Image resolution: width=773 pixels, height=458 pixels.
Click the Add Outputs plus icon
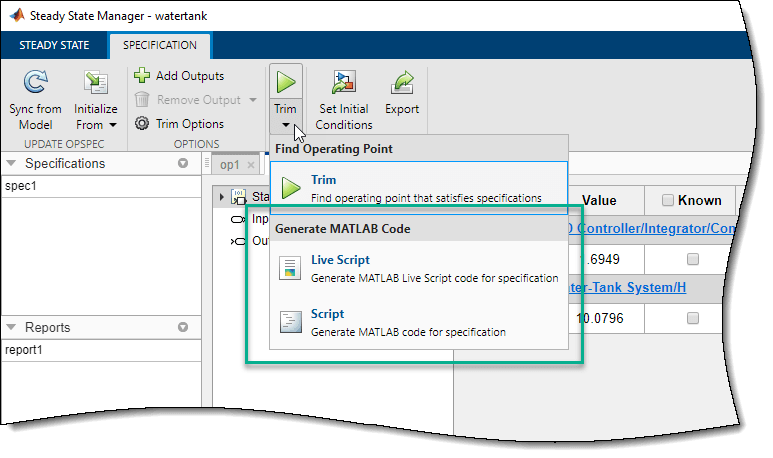coord(142,76)
